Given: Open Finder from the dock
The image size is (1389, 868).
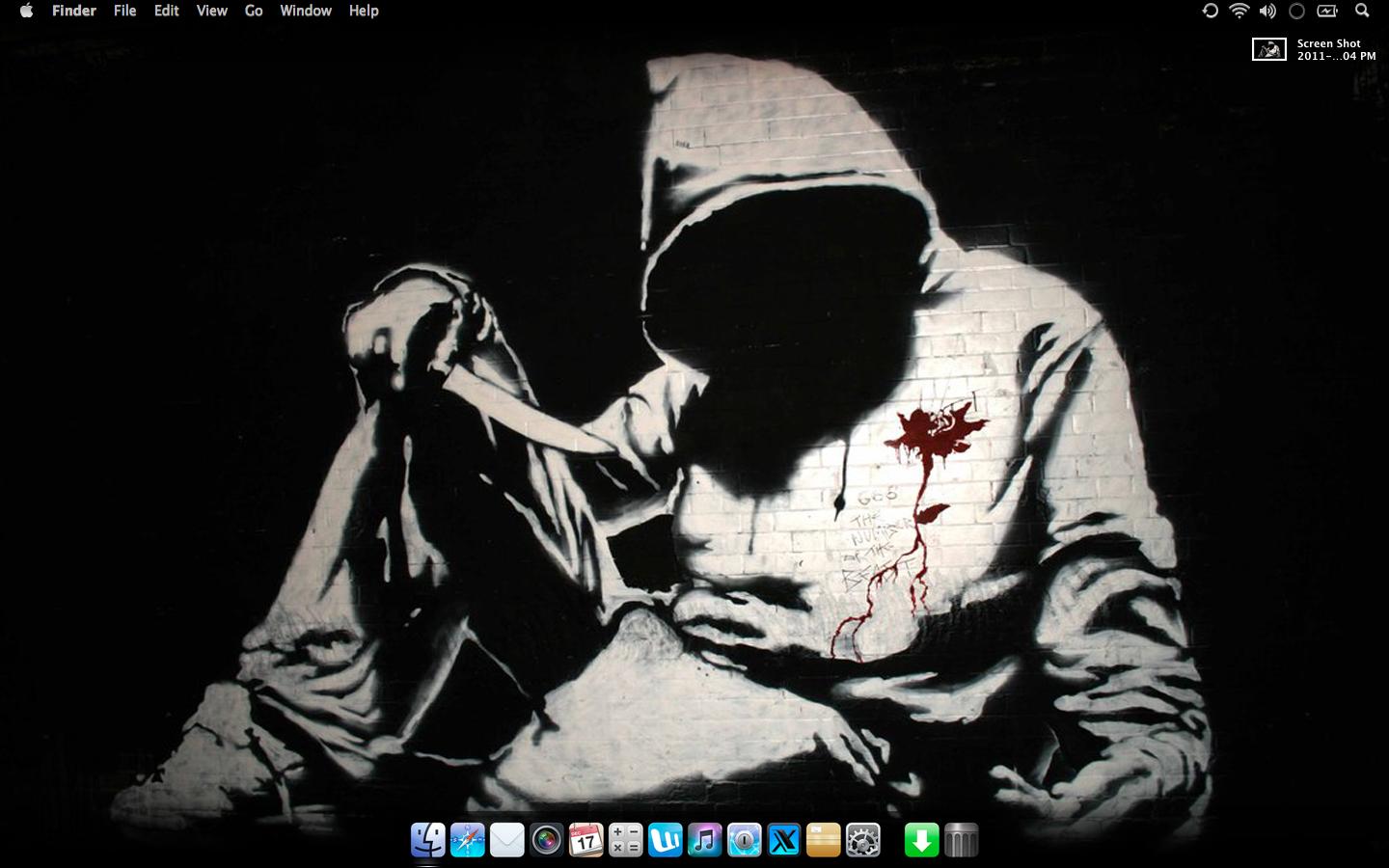Looking at the screenshot, I should [428, 840].
